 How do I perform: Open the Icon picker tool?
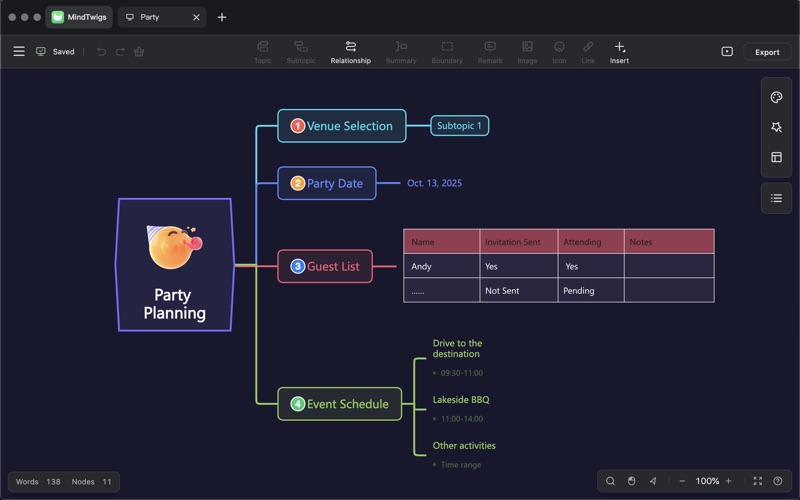pos(559,53)
